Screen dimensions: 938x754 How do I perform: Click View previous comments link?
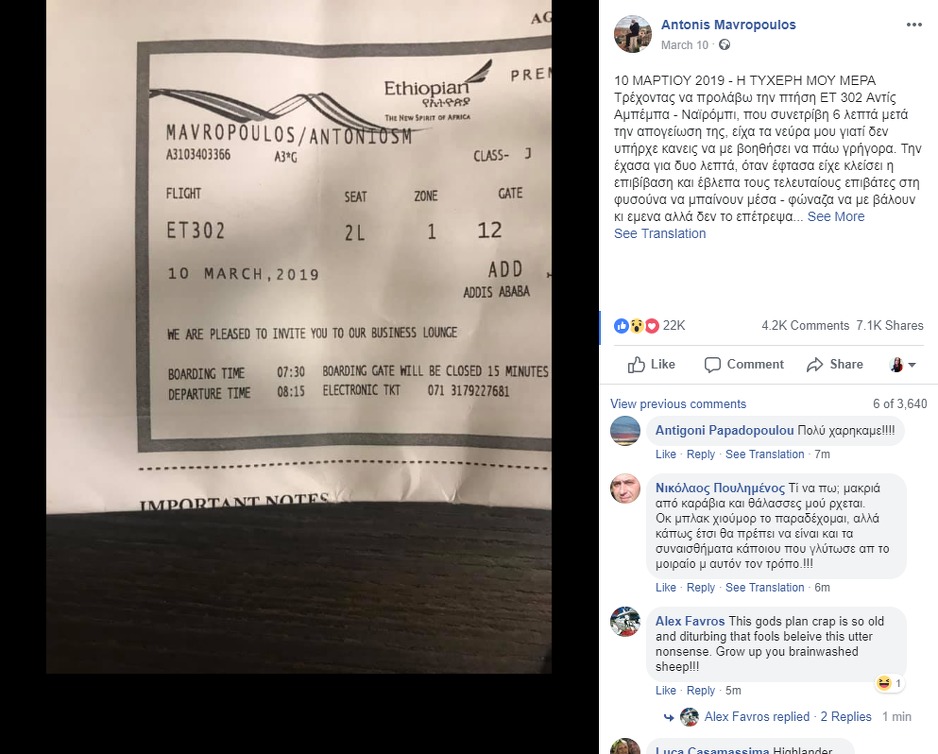(x=678, y=404)
